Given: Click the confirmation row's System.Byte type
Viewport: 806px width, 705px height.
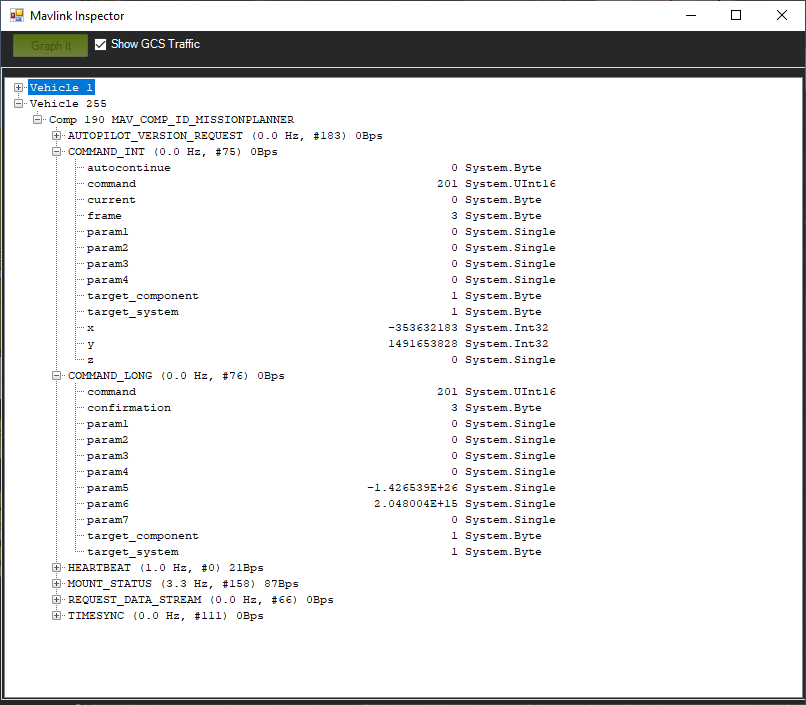Looking at the screenshot, I should (503, 407).
